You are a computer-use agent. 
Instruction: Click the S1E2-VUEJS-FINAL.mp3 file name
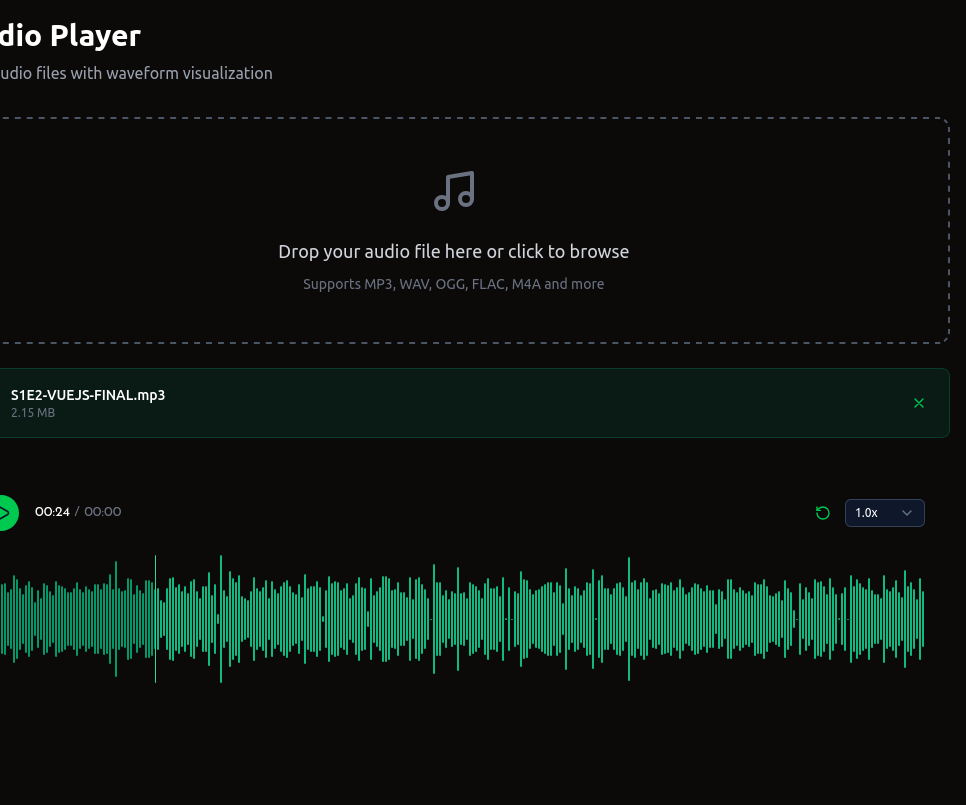(x=88, y=395)
